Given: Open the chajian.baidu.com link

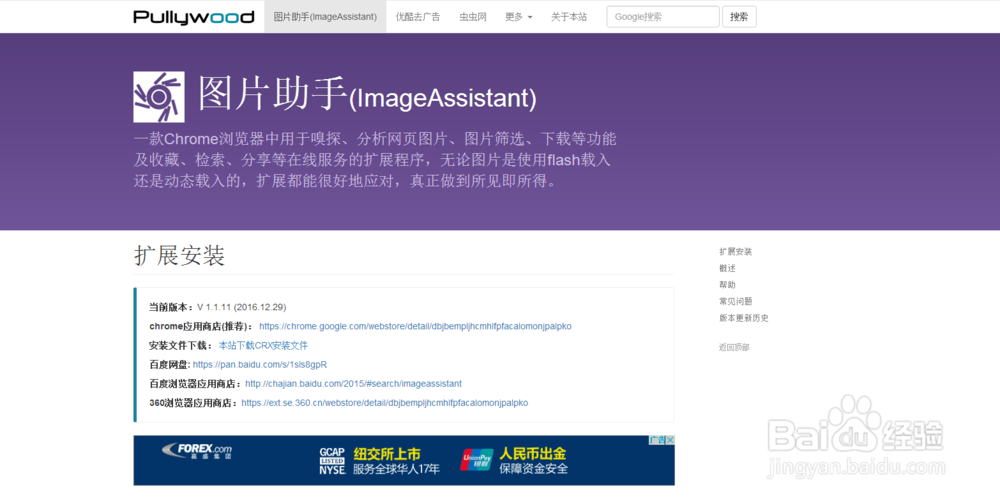Looking at the screenshot, I should [x=353, y=384].
